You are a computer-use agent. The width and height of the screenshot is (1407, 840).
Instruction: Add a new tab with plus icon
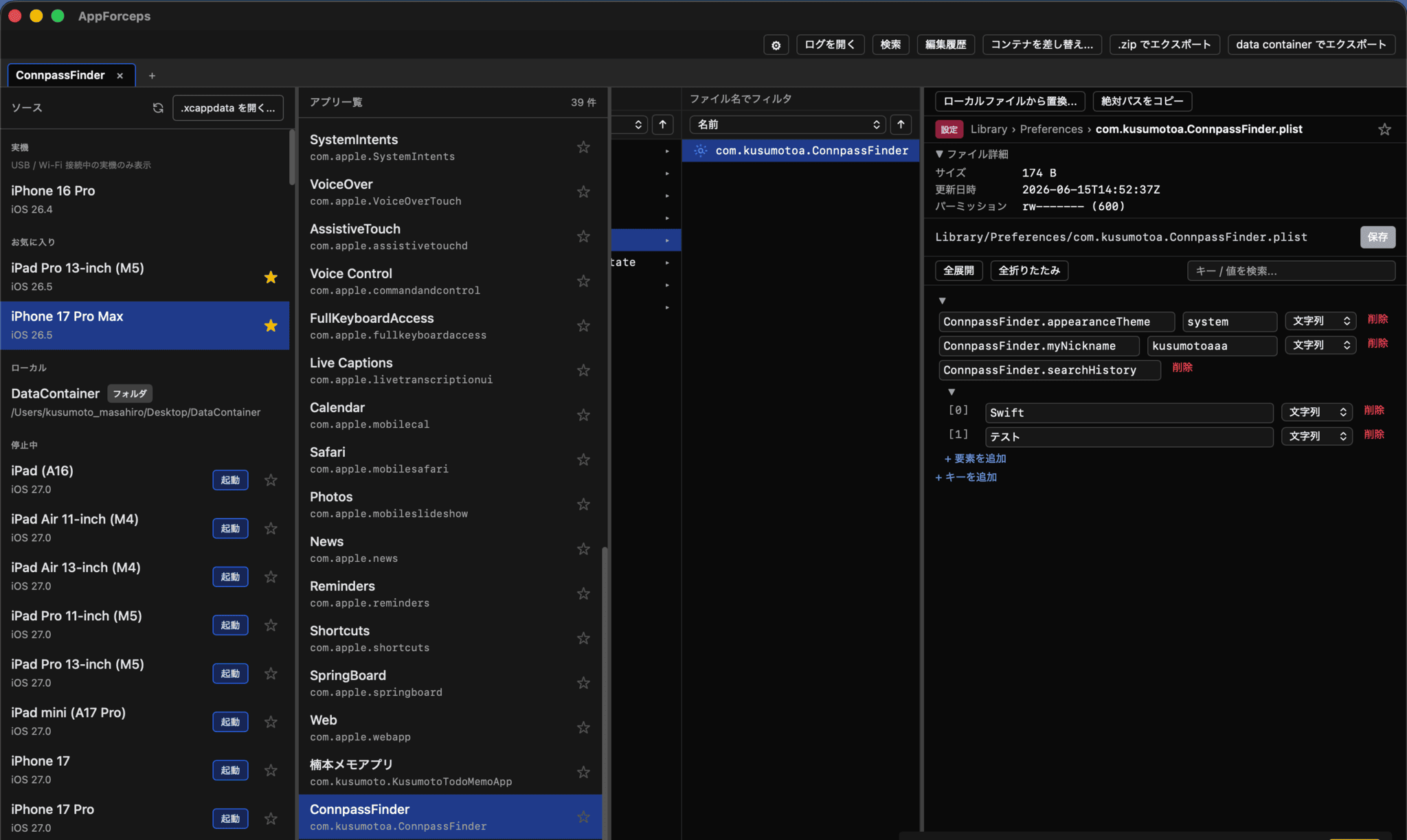coord(152,76)
